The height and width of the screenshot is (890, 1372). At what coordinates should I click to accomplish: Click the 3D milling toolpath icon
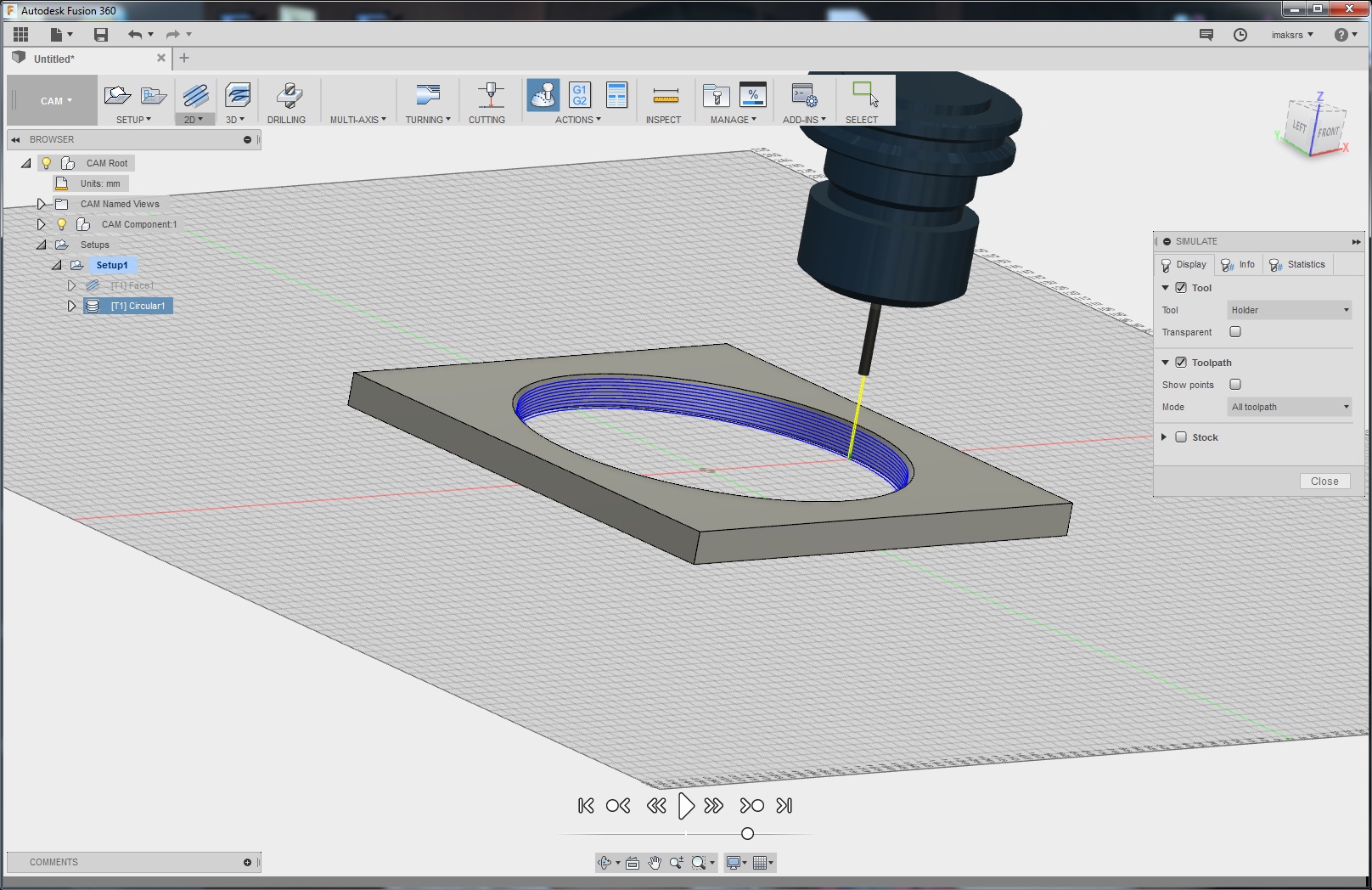pyautogui.click(x=238, y=95)
